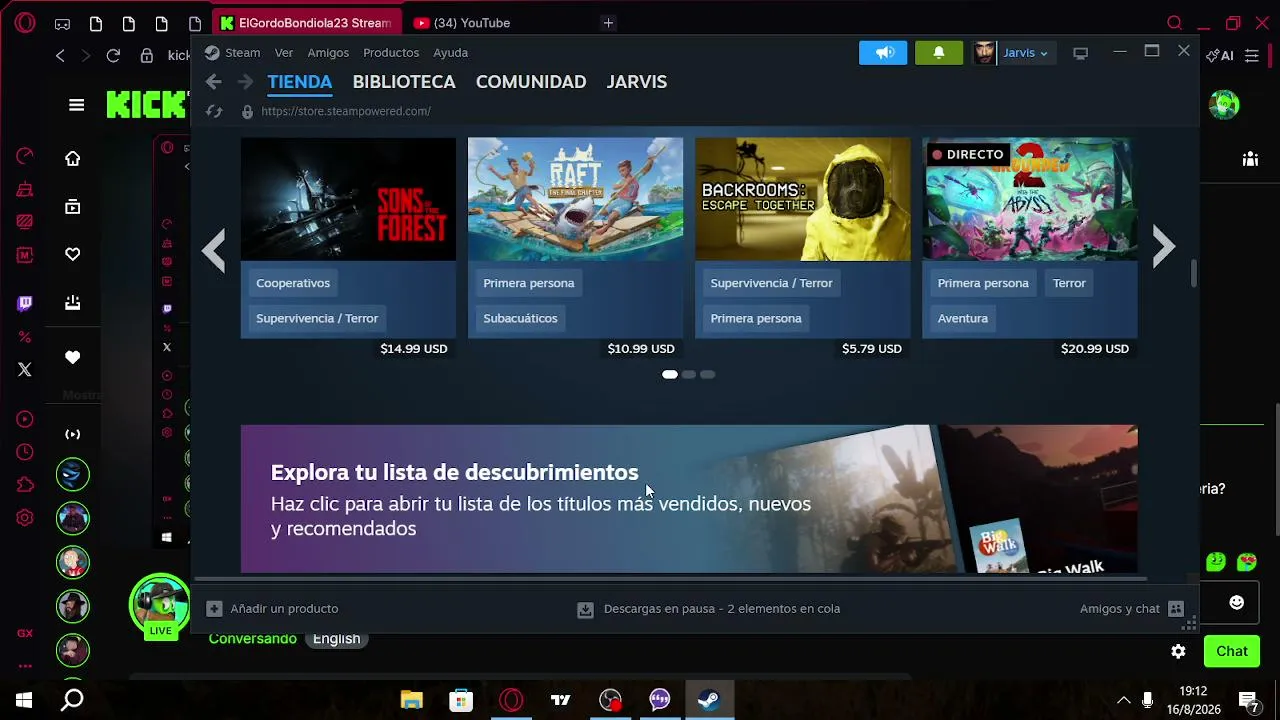Open the Ayuda menu
The height and width of the screenshot is (720, 1280).
click(x=450, y=53)
